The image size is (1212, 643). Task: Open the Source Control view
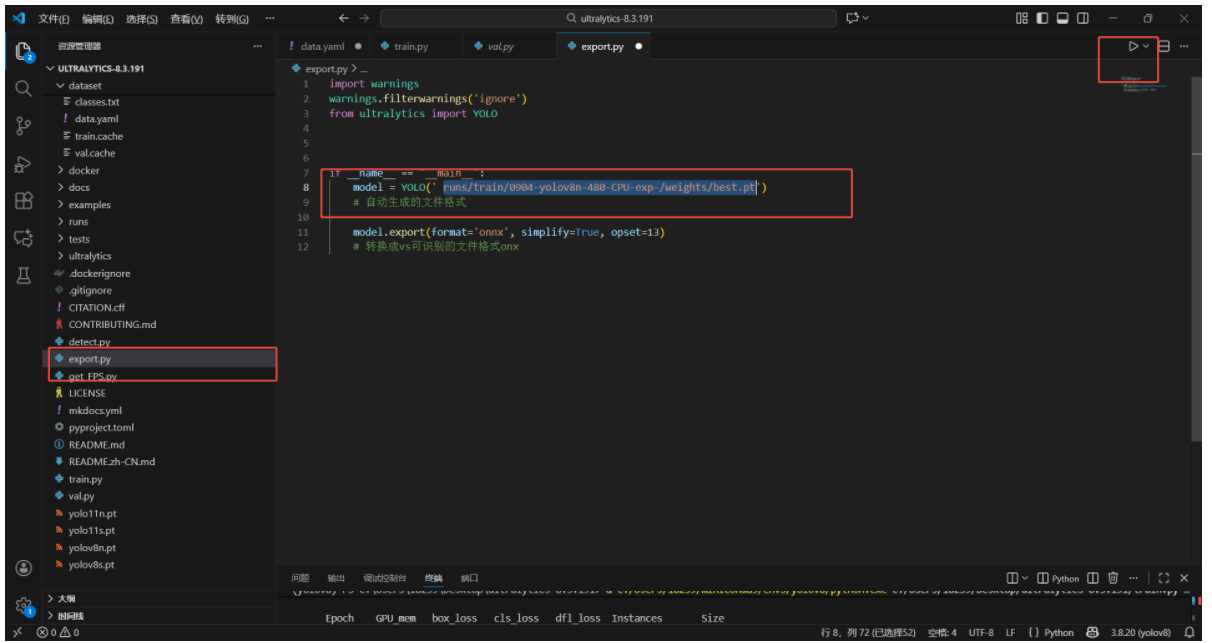23,126
